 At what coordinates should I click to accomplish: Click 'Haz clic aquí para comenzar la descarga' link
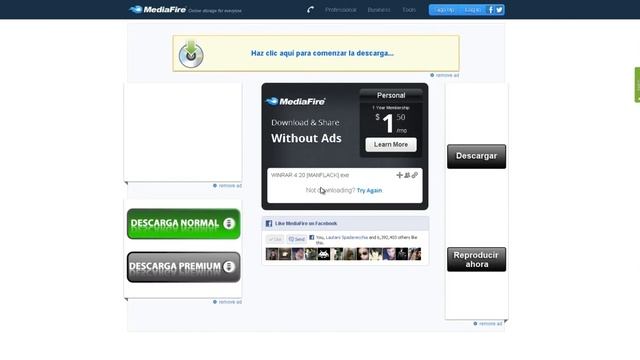(322, 53)
